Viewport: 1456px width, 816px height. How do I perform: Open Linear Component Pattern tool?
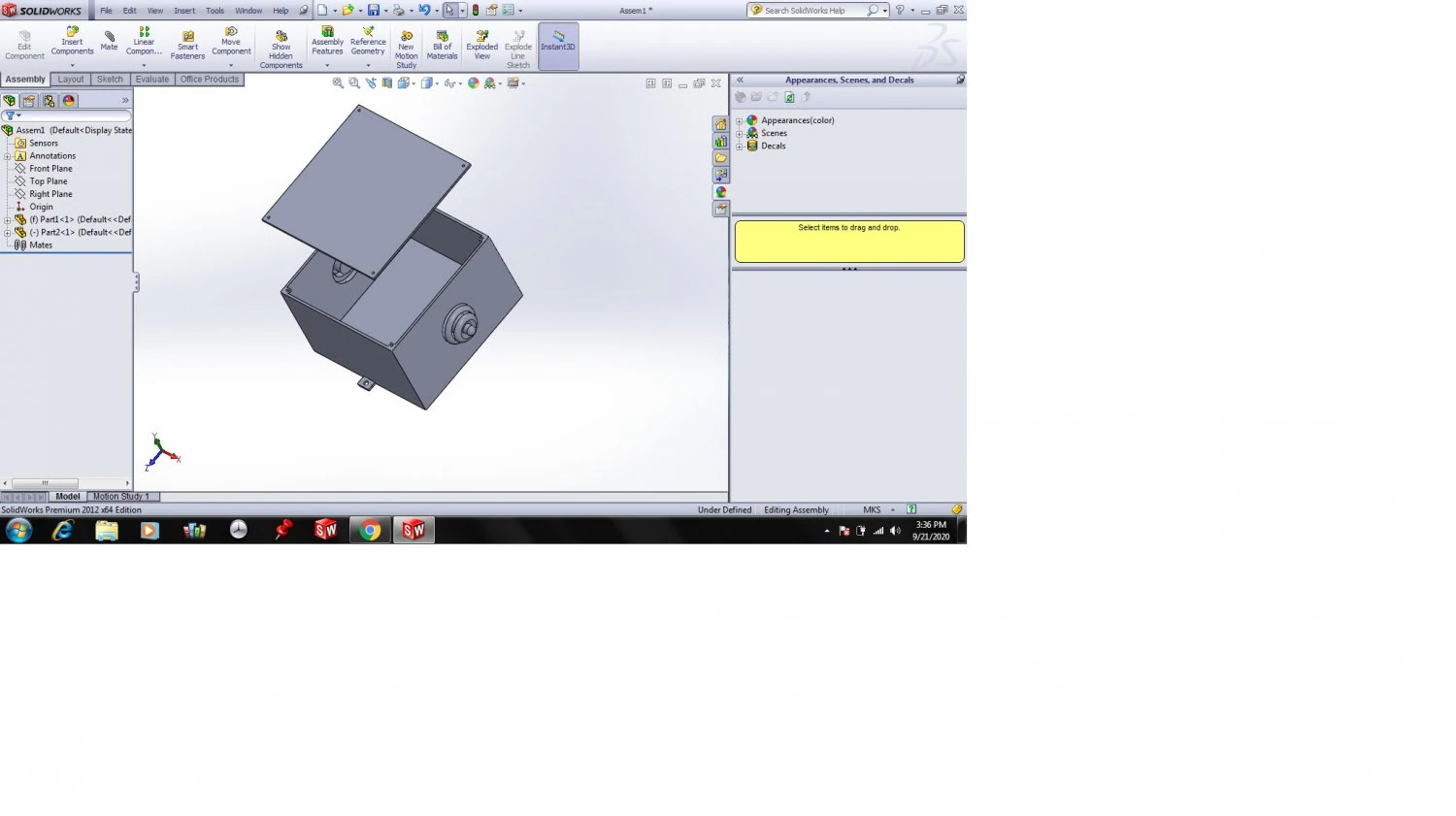click(144, 42)
